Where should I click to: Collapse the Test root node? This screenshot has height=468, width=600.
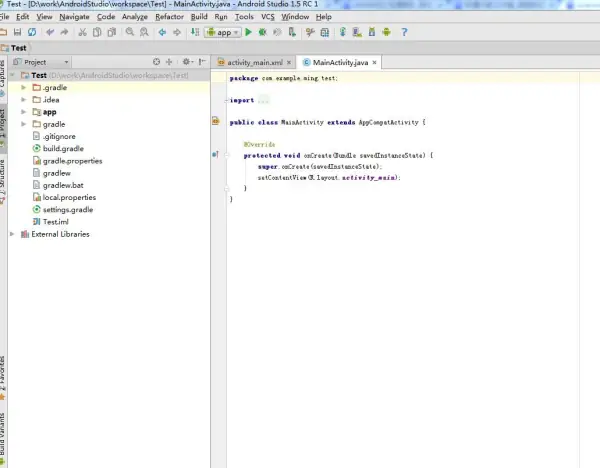(13, 75)
